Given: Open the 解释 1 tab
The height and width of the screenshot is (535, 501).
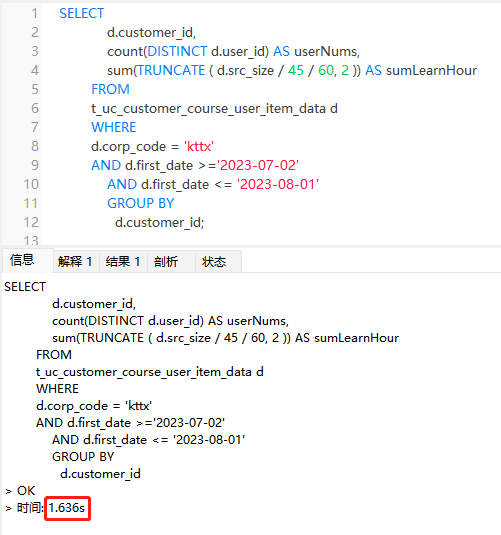Looking at the screenshot, I should click(x=76, y=262).
